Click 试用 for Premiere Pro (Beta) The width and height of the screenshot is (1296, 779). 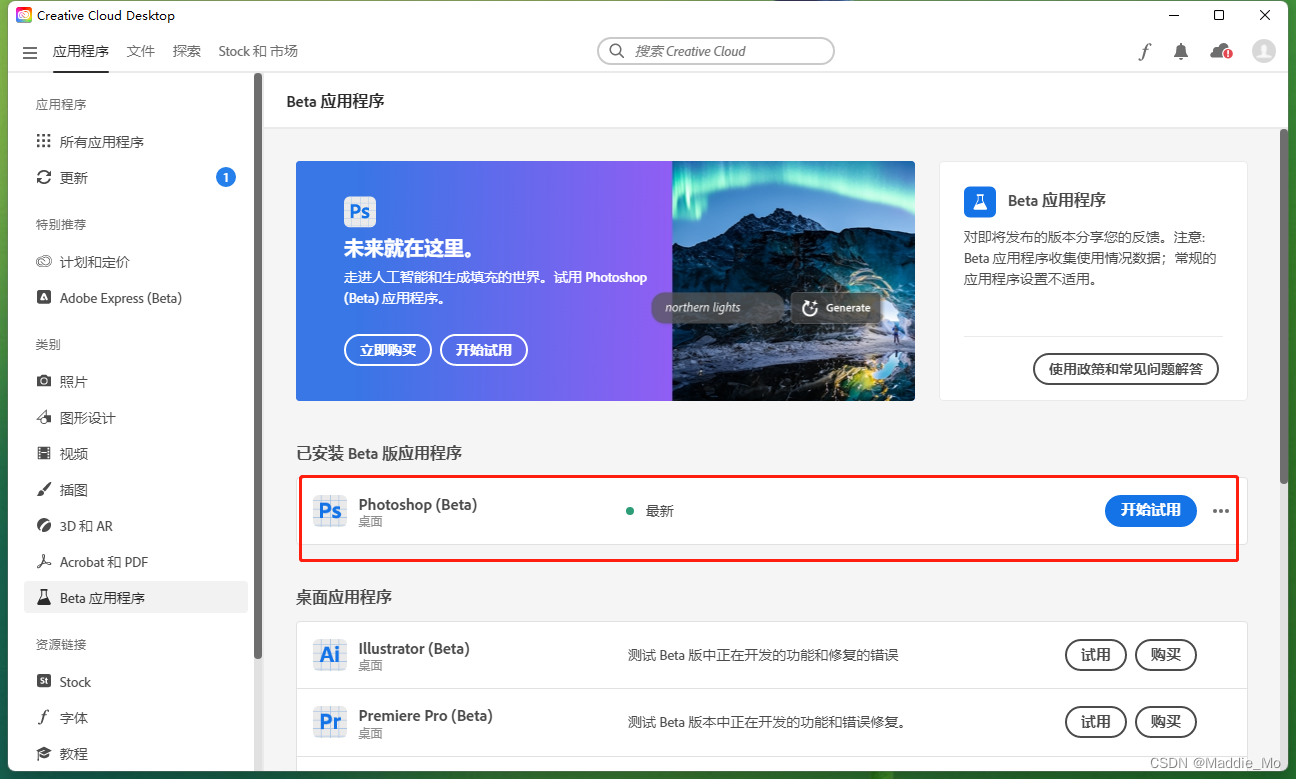click(x=1096, y=722)
